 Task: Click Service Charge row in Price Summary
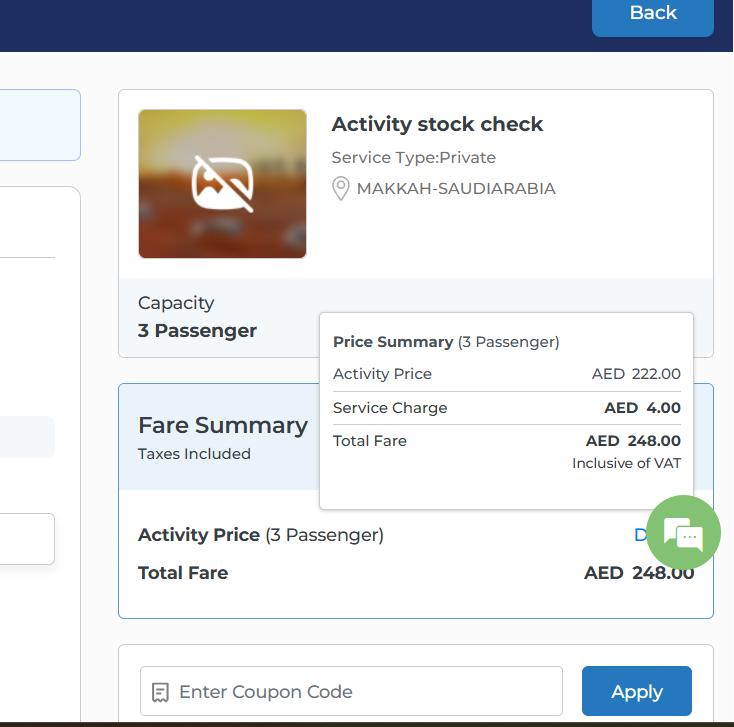pyautogui.click(x=390, y=408)
